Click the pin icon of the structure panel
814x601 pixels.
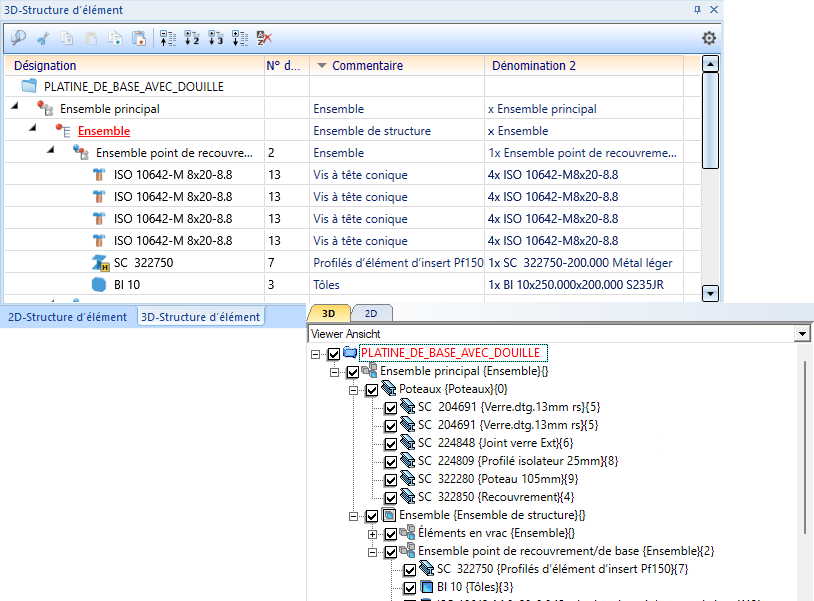[x=697, y=9]
